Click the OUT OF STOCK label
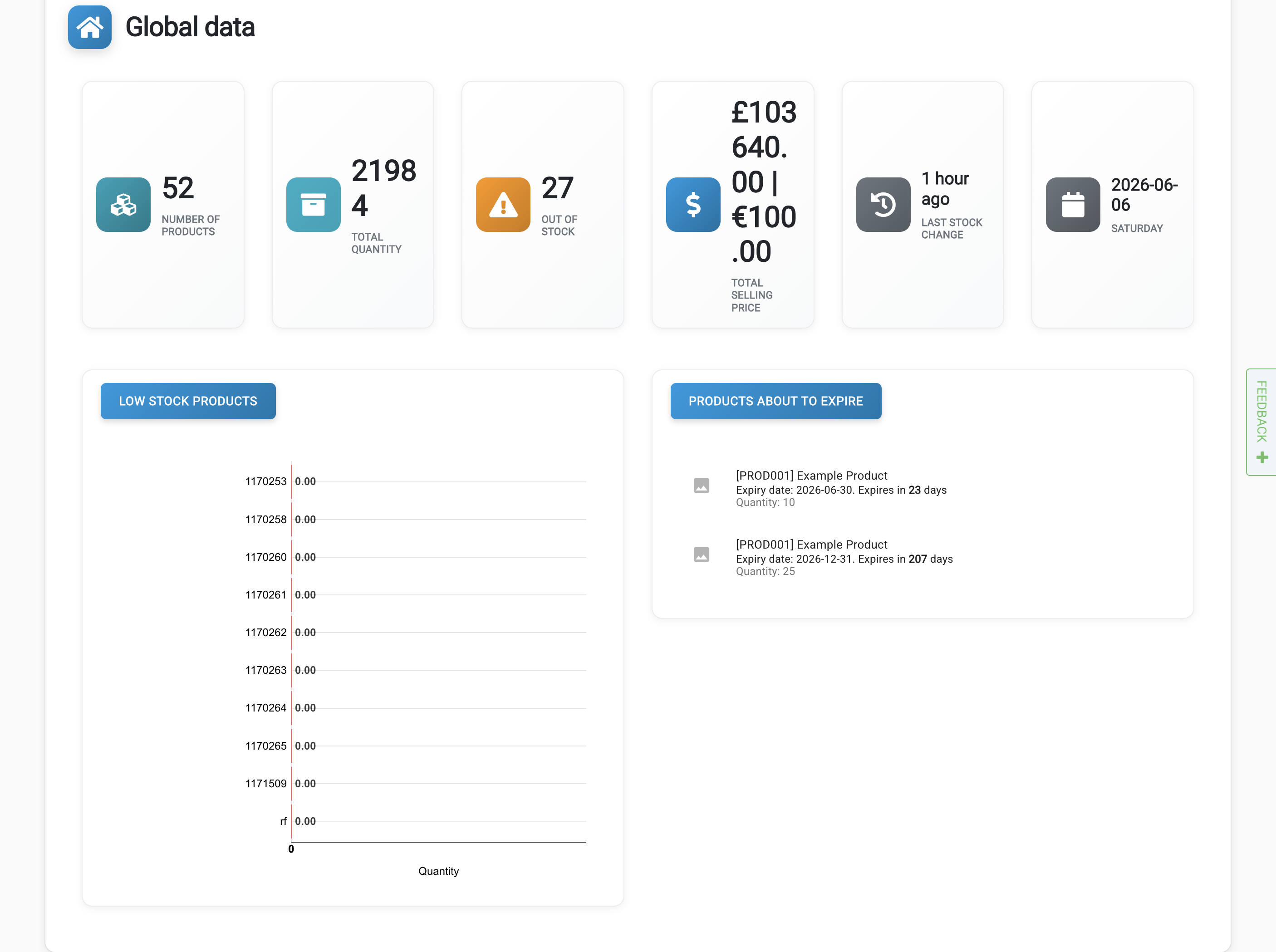Screen dimensions: 1276x952 559,226
